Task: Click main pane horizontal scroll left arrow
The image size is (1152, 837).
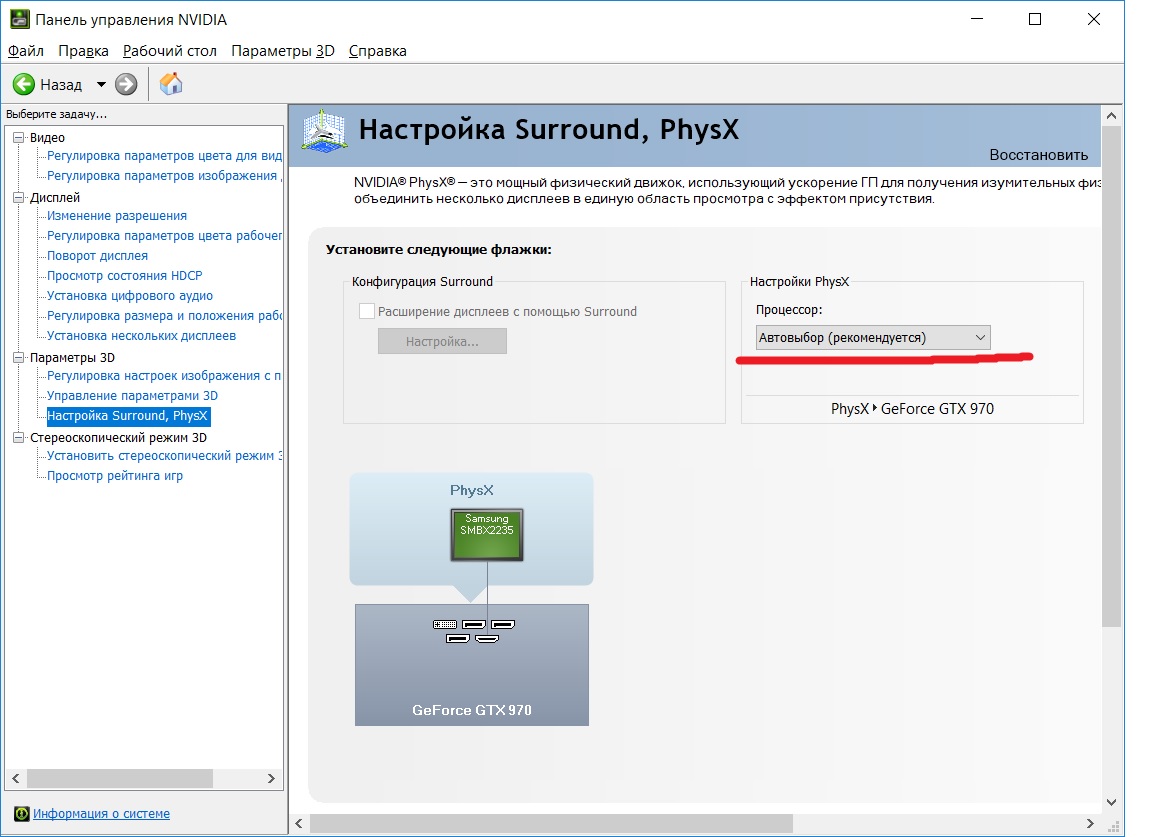Action: pyautogui.click(x=299, y=823)
